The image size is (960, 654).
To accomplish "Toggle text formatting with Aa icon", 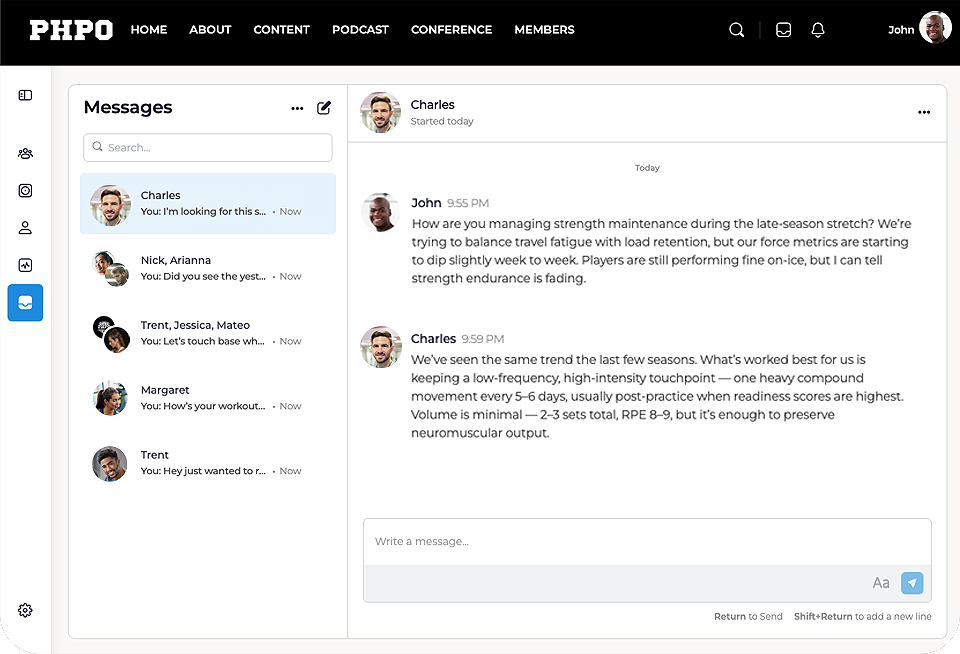I will pos(881,583).
